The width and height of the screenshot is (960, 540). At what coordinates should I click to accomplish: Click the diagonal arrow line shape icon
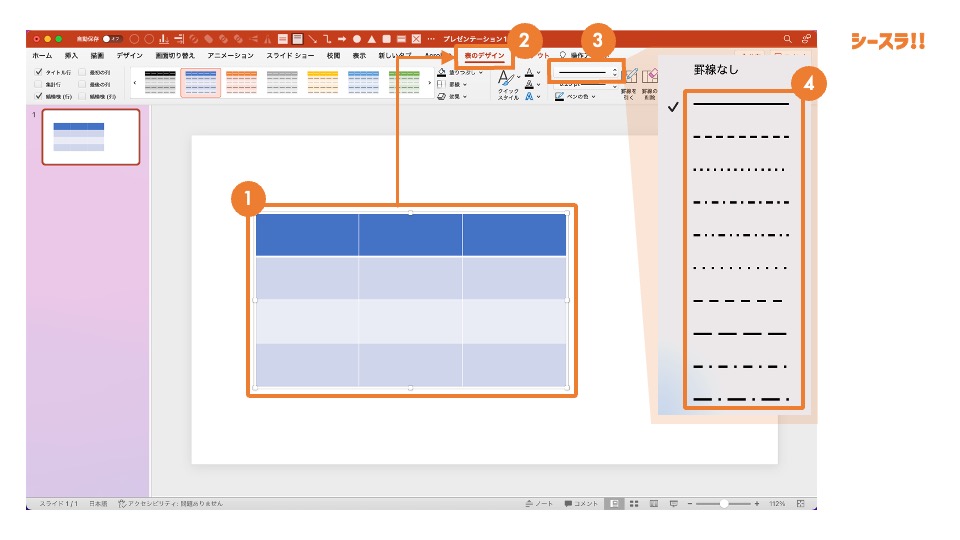pyautogui.click(x=313, y=39)
